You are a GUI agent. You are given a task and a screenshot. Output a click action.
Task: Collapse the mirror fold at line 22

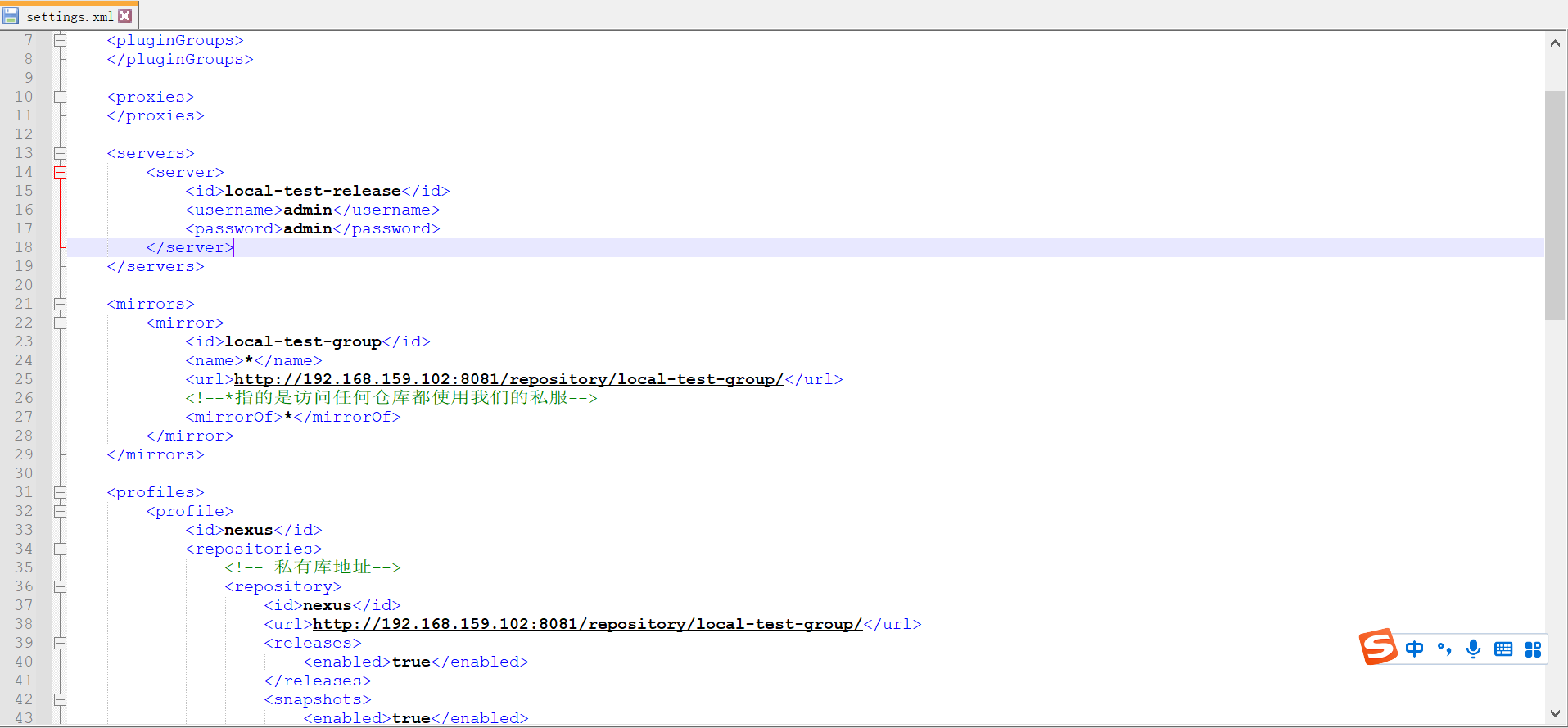pyautogui.click(x=60, y=323)
